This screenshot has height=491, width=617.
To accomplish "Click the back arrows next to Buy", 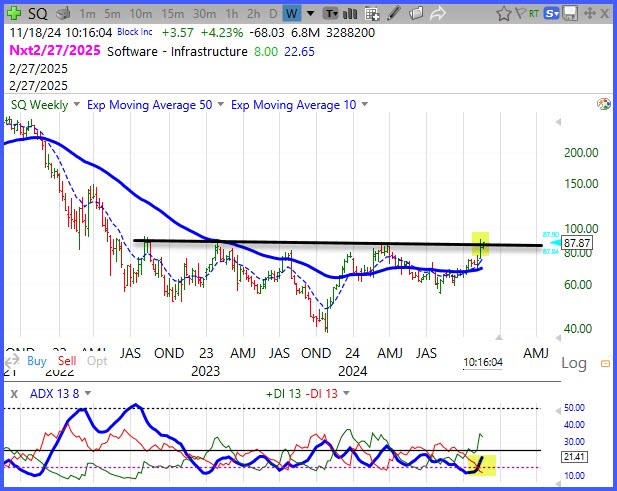I will pos(12,360).
